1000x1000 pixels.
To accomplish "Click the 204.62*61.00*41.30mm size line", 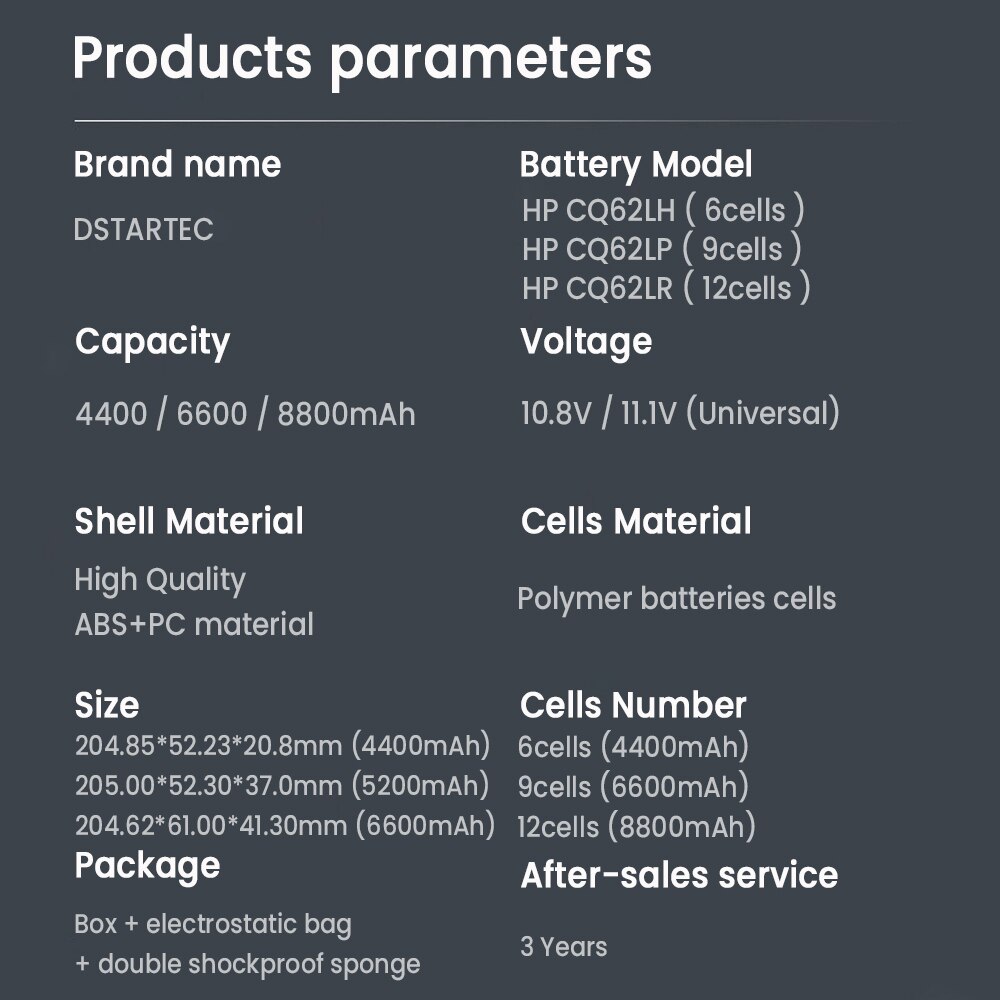I will [x=285, y=825].
